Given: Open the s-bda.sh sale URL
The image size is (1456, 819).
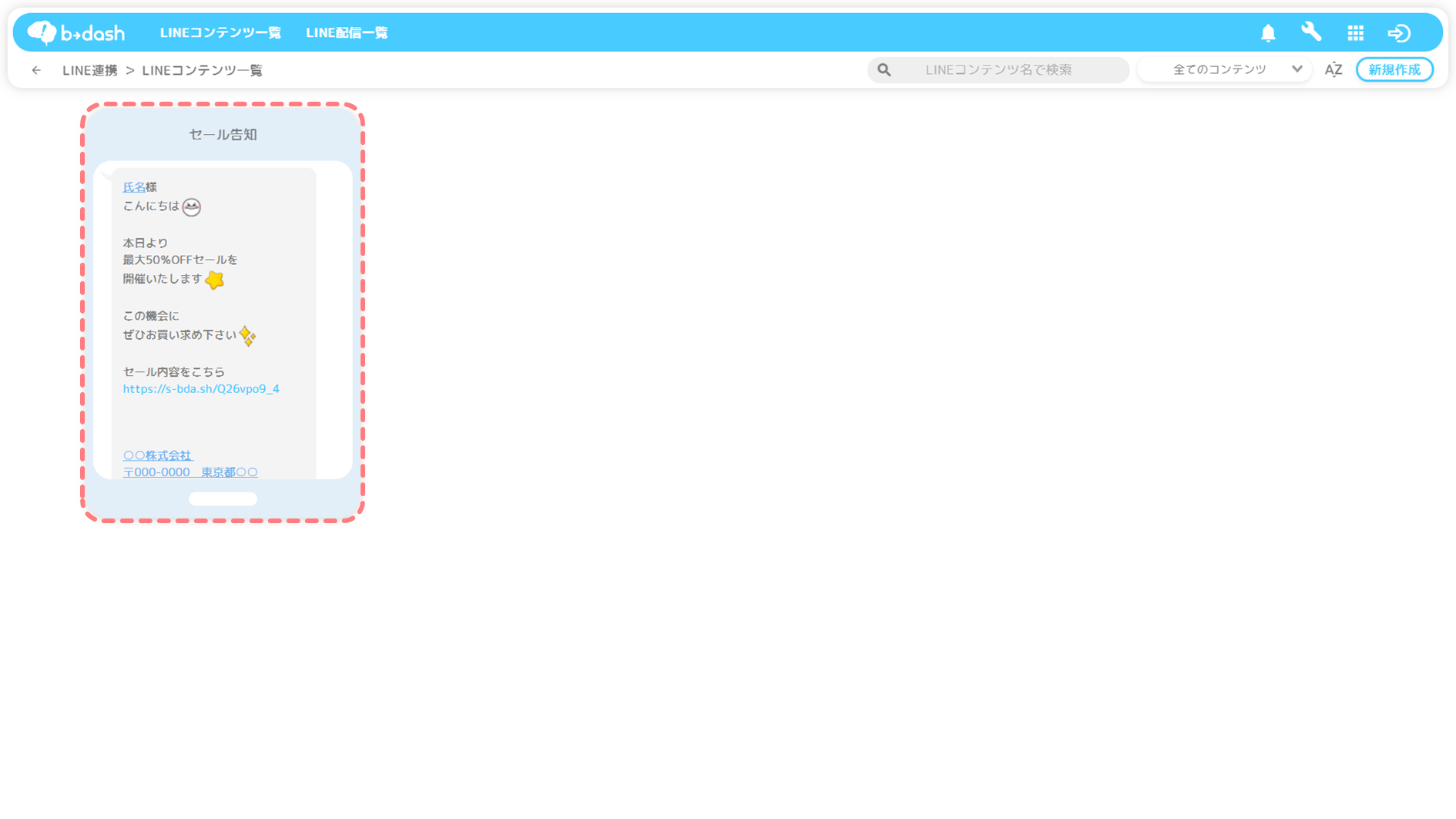Looking at the screenshot, I should [201, 389].
